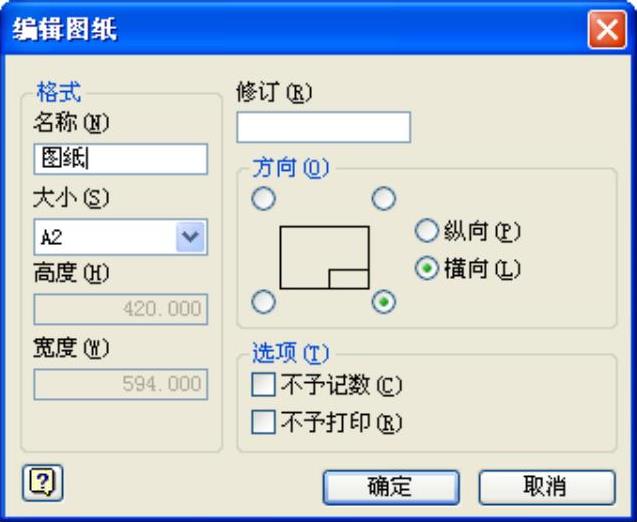Choose top-left title block corner radio
This screenshot has height=522, width=637.
pos(264,199)
